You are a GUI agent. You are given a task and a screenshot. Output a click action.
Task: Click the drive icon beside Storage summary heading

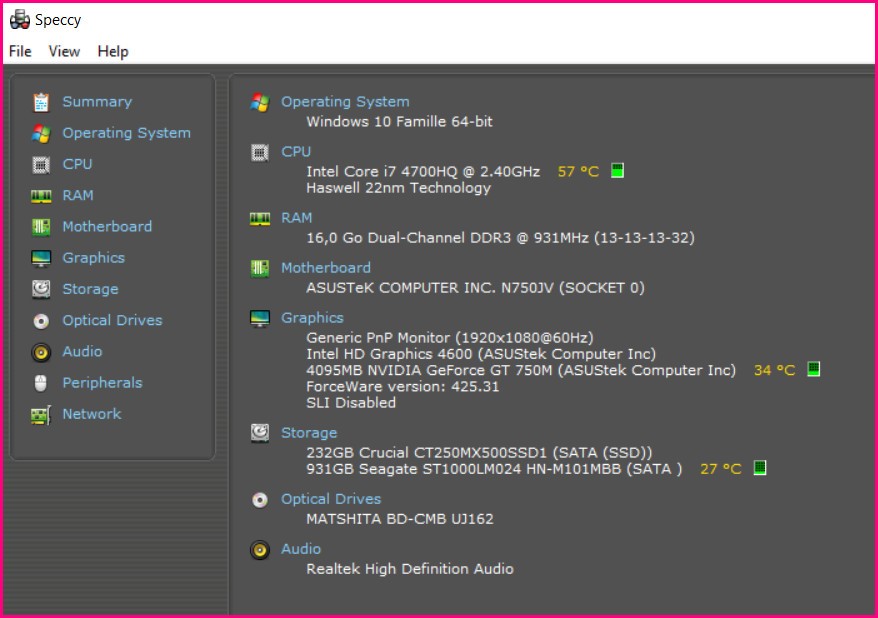tap(260, 433)
